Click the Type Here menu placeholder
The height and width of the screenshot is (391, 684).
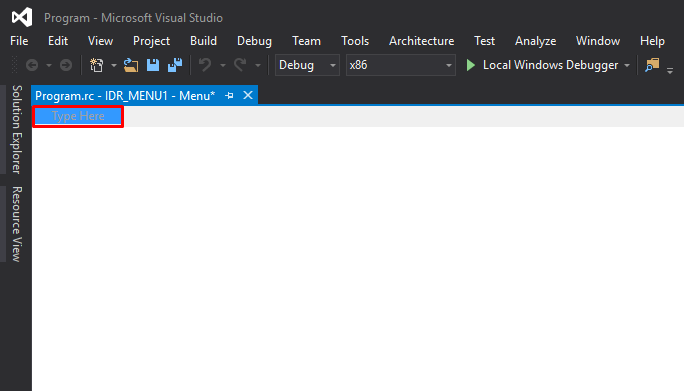pos(78,116)
